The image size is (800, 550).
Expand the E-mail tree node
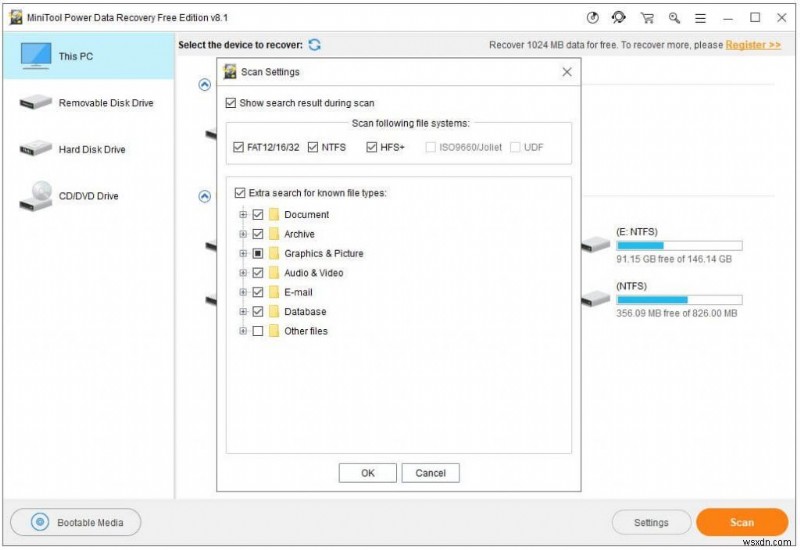coord(243,292)
